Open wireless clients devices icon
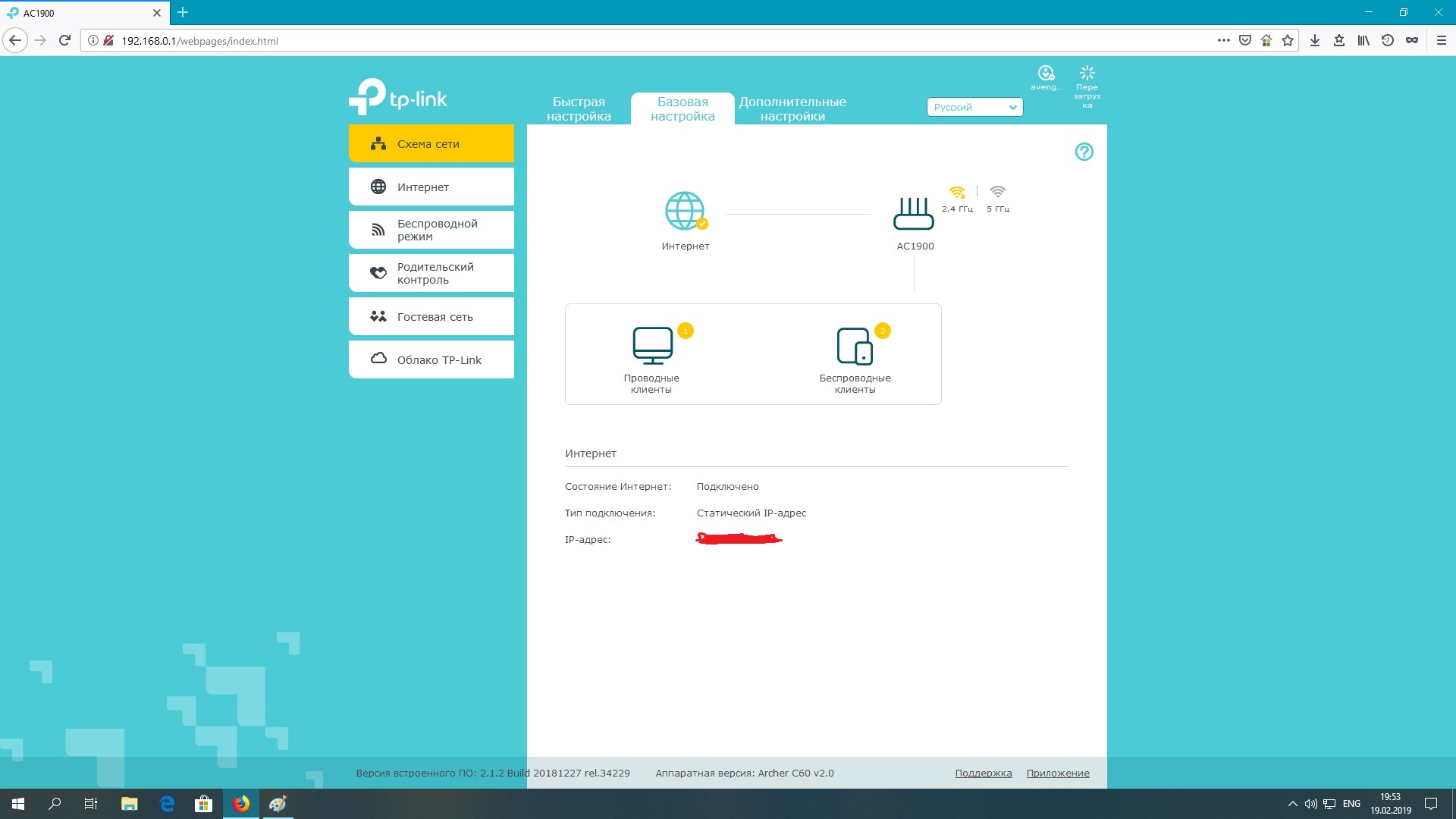The height and width of the screenshot is (819, 1456). tap(855, 347)
